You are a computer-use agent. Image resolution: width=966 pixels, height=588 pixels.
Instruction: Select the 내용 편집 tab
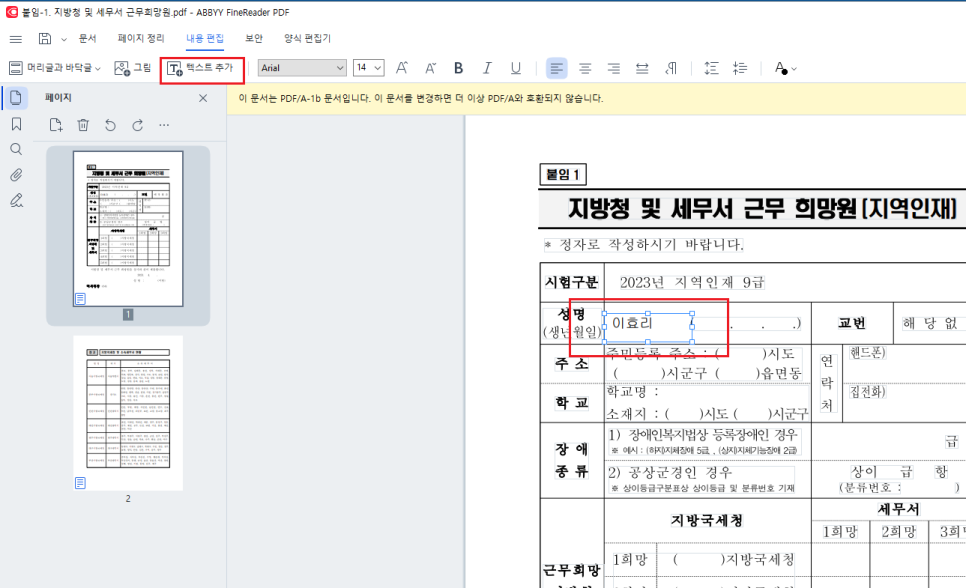pos(205,38)
